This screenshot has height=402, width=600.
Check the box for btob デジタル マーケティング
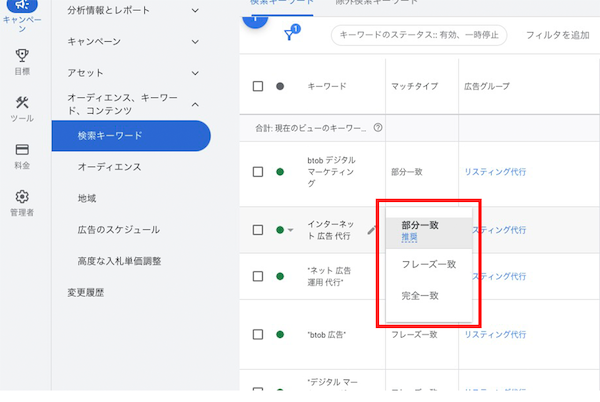coord(258,172)
